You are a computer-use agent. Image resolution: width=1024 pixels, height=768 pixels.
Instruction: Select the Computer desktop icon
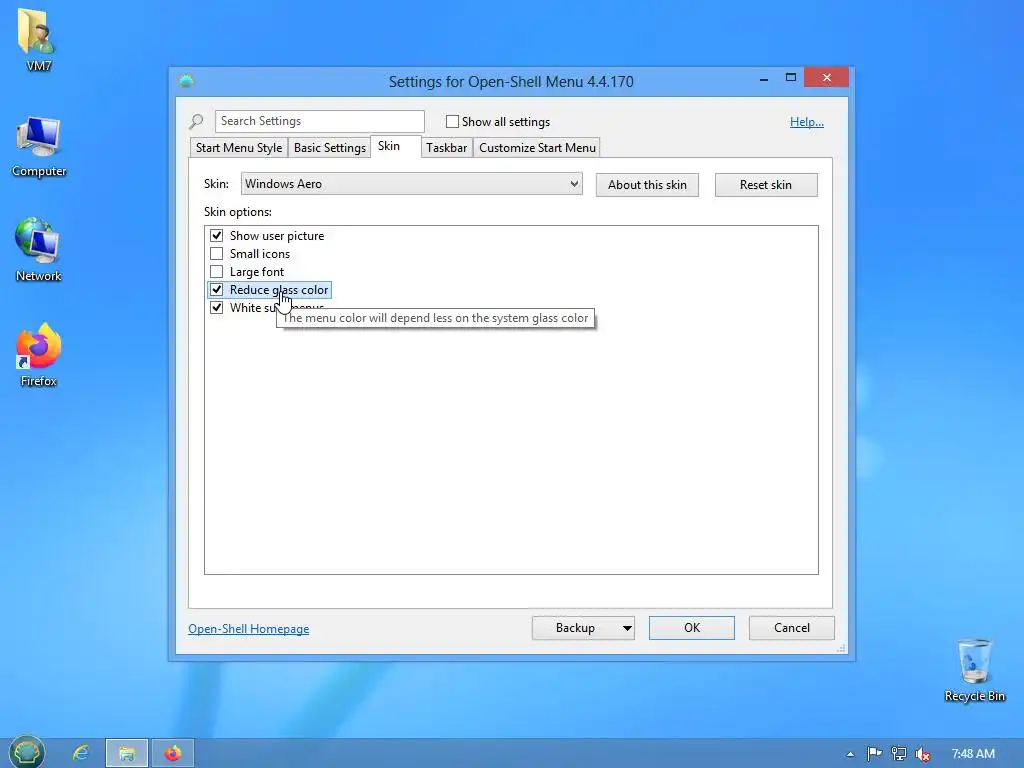39,146
